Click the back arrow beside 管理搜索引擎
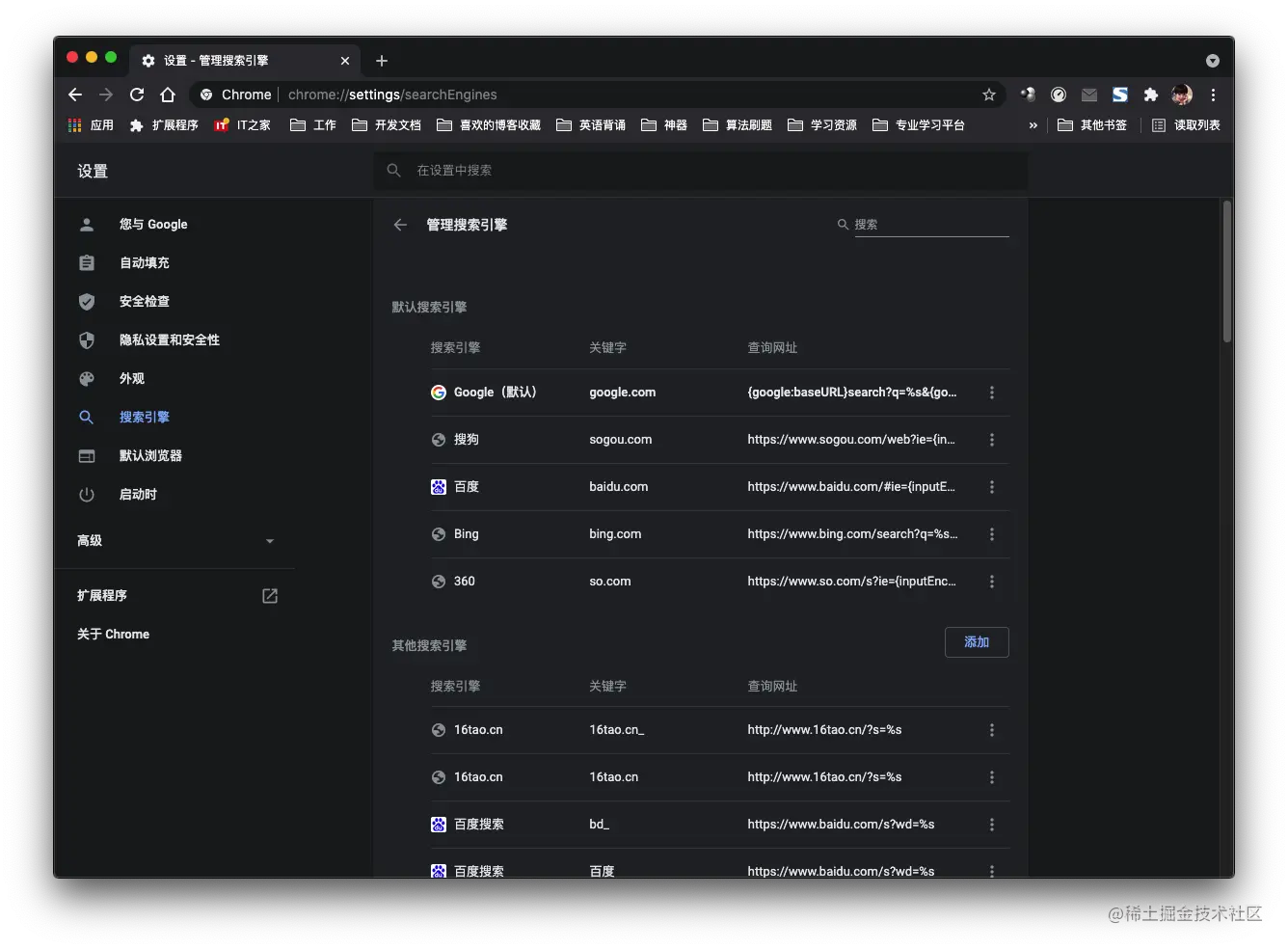 coord(400,225)
